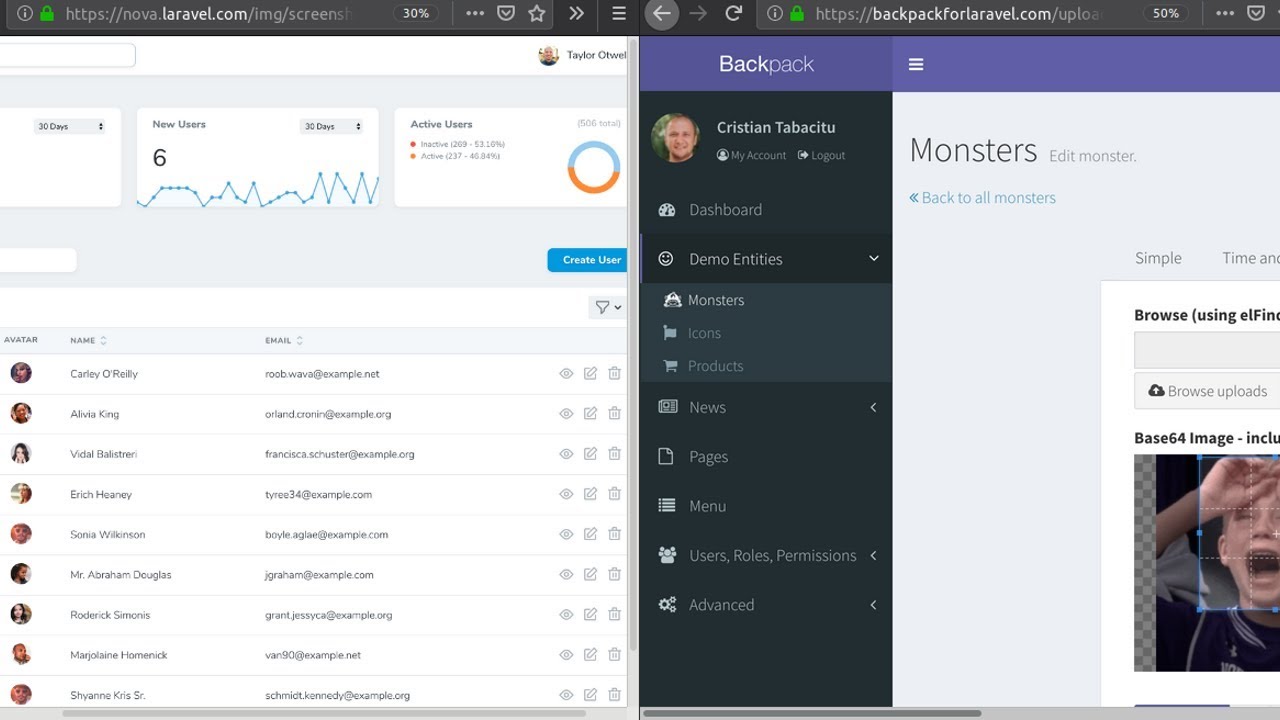The width and height of the screenshot is (1280, 720).
Task: Edit Sonia Wilkinson with pencil icon
Action: [590, 534]
